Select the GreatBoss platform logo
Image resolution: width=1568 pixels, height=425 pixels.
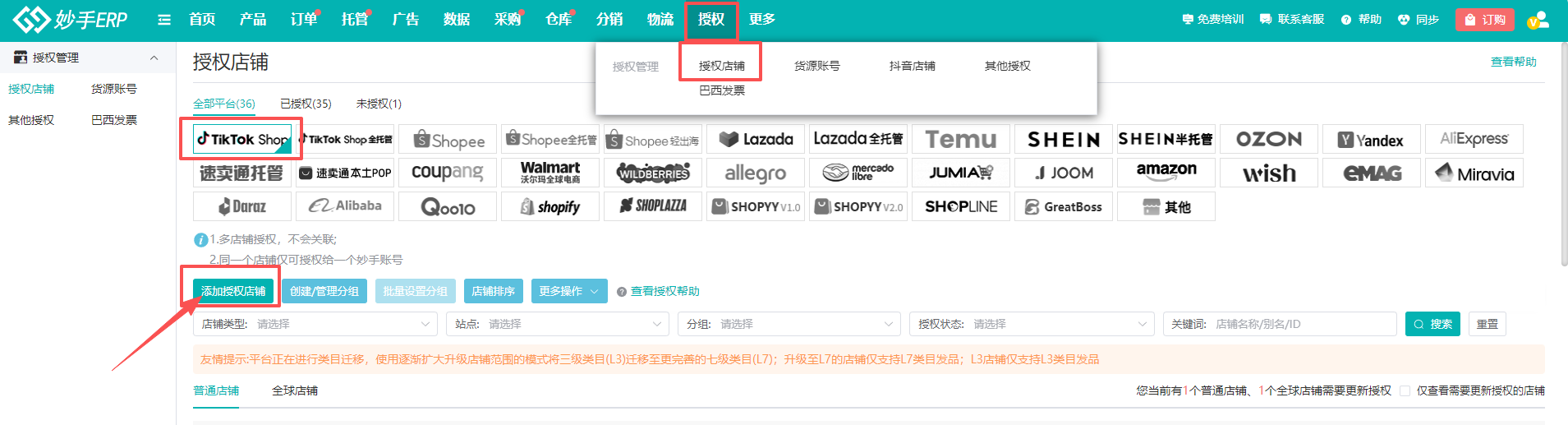[1064, 206]
